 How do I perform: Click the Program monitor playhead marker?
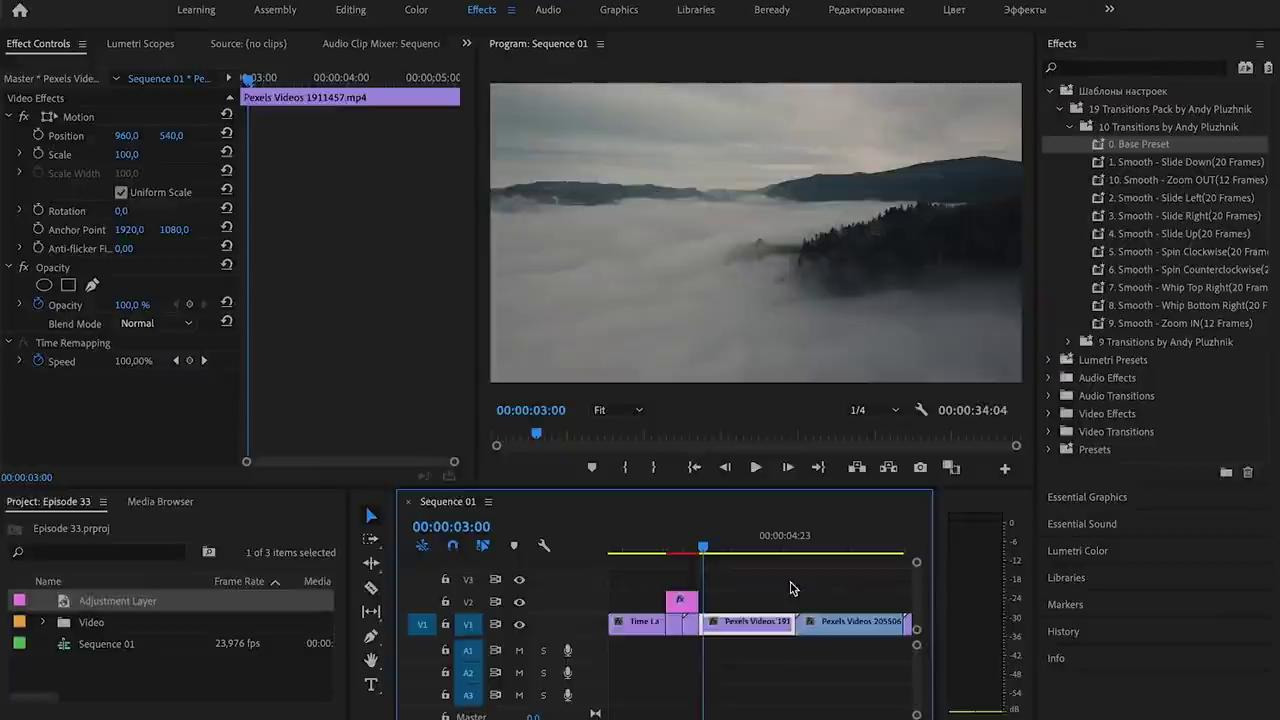pyautogui.click(x=536, y=433)
